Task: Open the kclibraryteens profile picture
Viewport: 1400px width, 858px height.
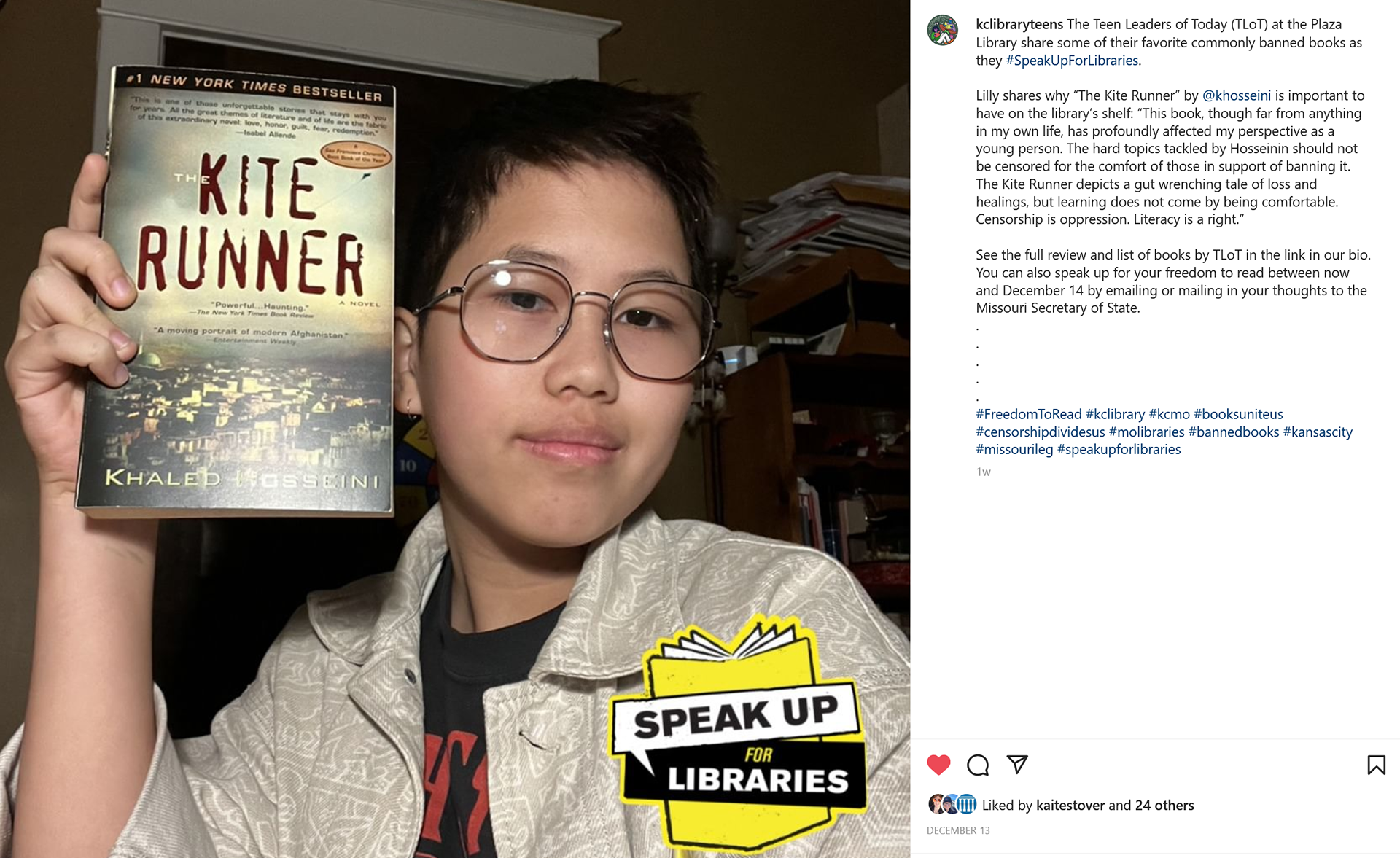Action: 942,31
